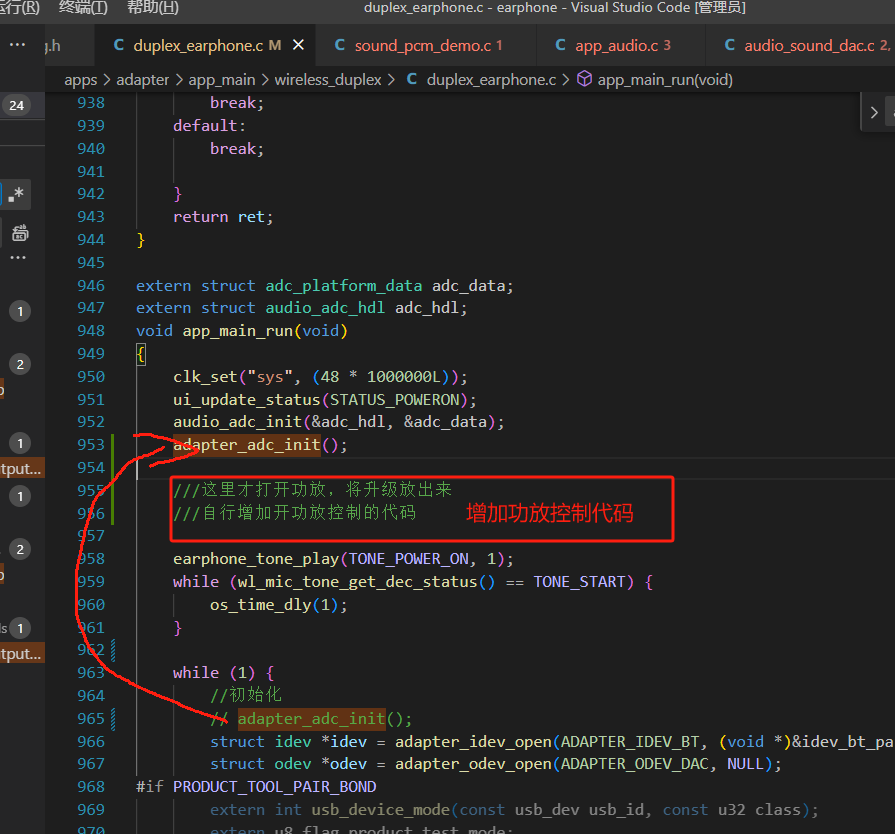895x834 pixels.
Task: Click line number 938 in the gutter
Action: pyautogui.click(x=91, y=103)
